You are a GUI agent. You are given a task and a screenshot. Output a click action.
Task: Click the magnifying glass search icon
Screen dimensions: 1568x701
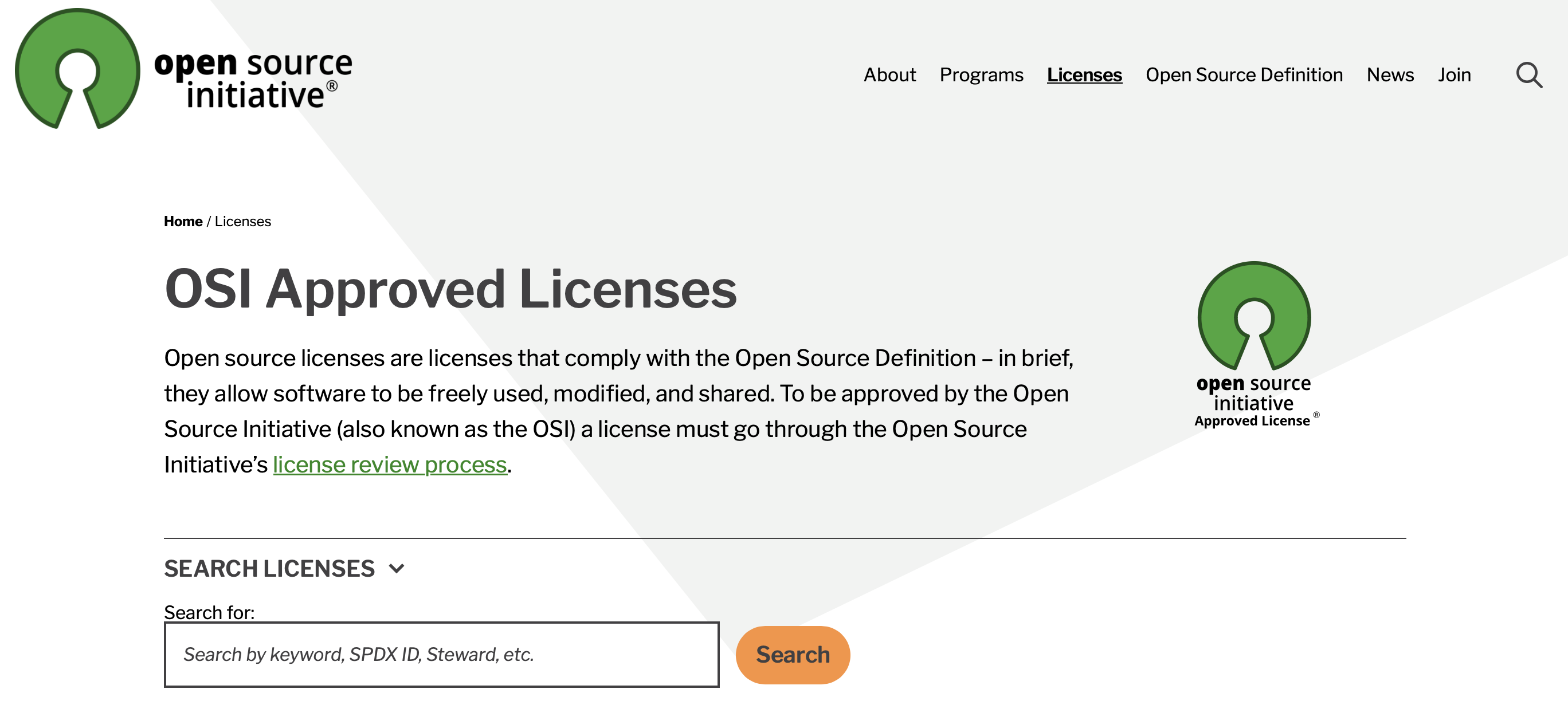click(x=1528, y=75)
